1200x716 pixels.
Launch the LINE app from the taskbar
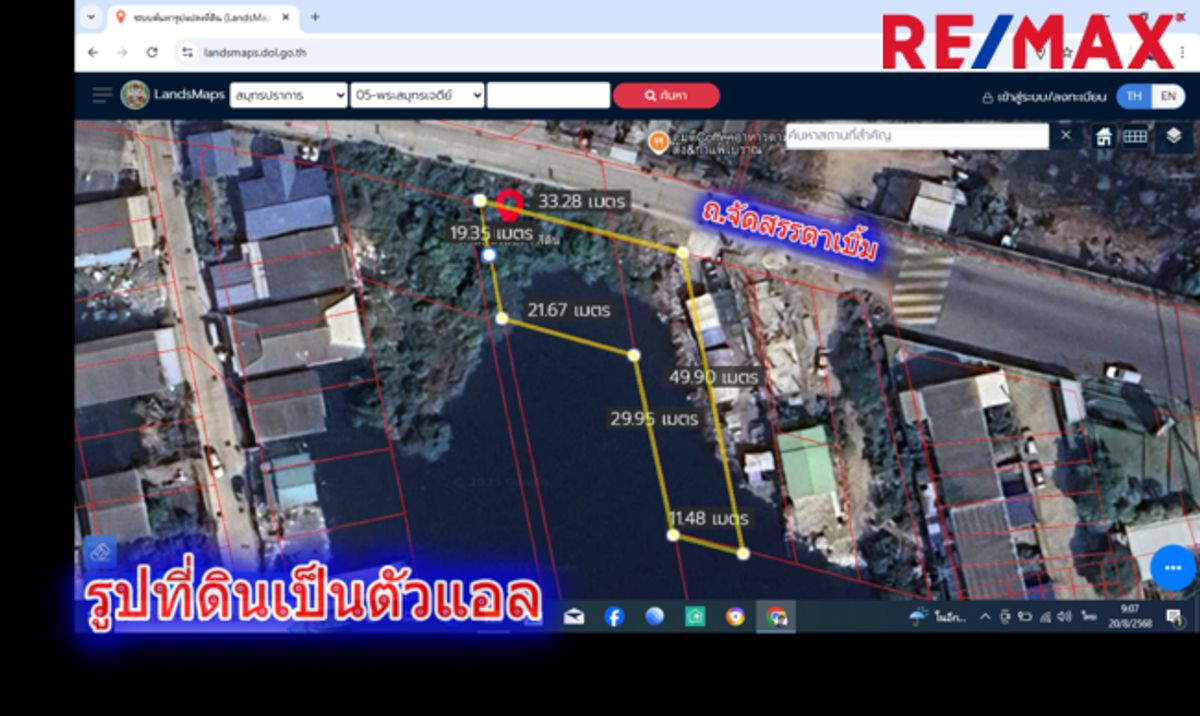tap(694, 618)
